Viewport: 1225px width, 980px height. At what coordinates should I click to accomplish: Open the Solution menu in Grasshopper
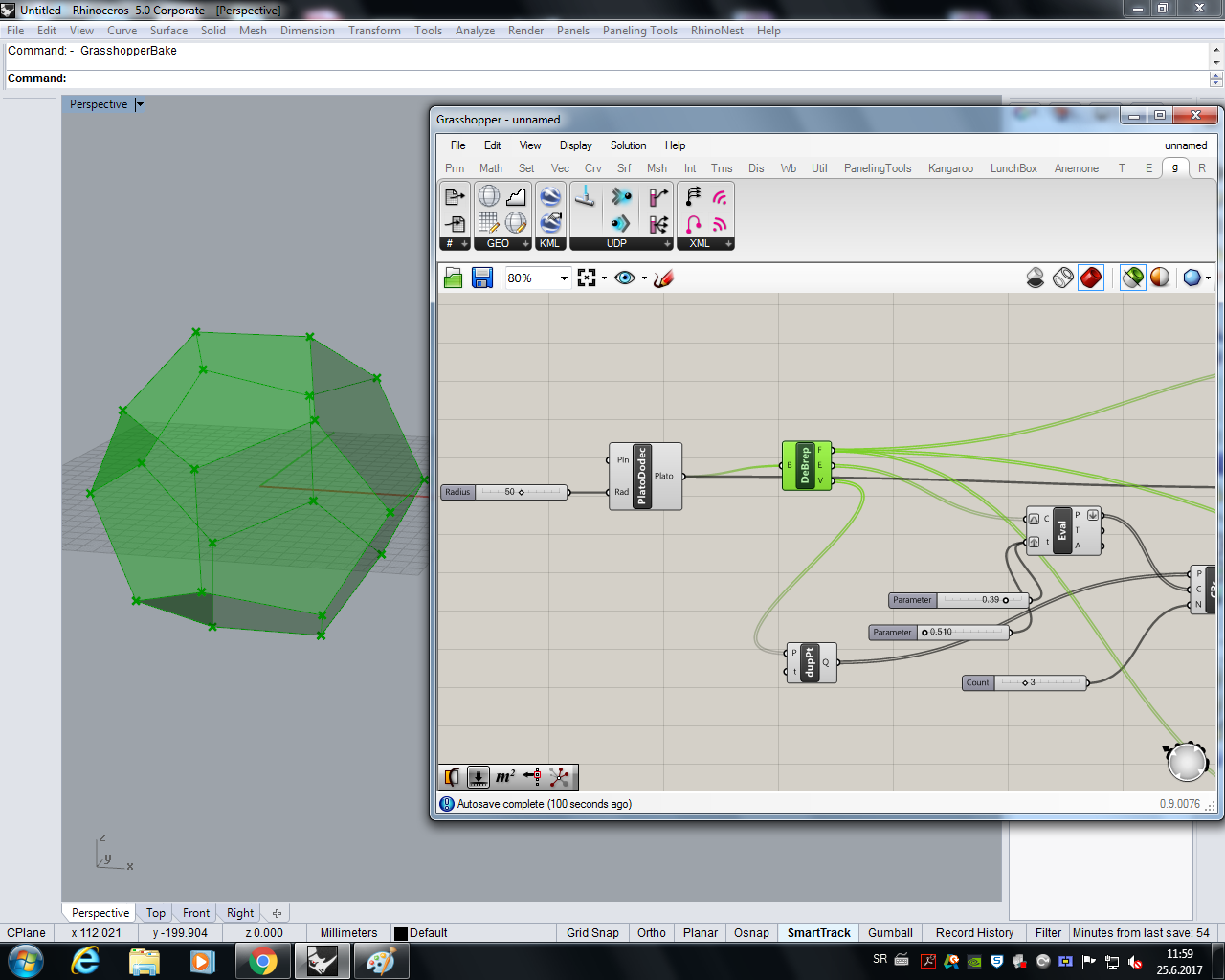629,145
